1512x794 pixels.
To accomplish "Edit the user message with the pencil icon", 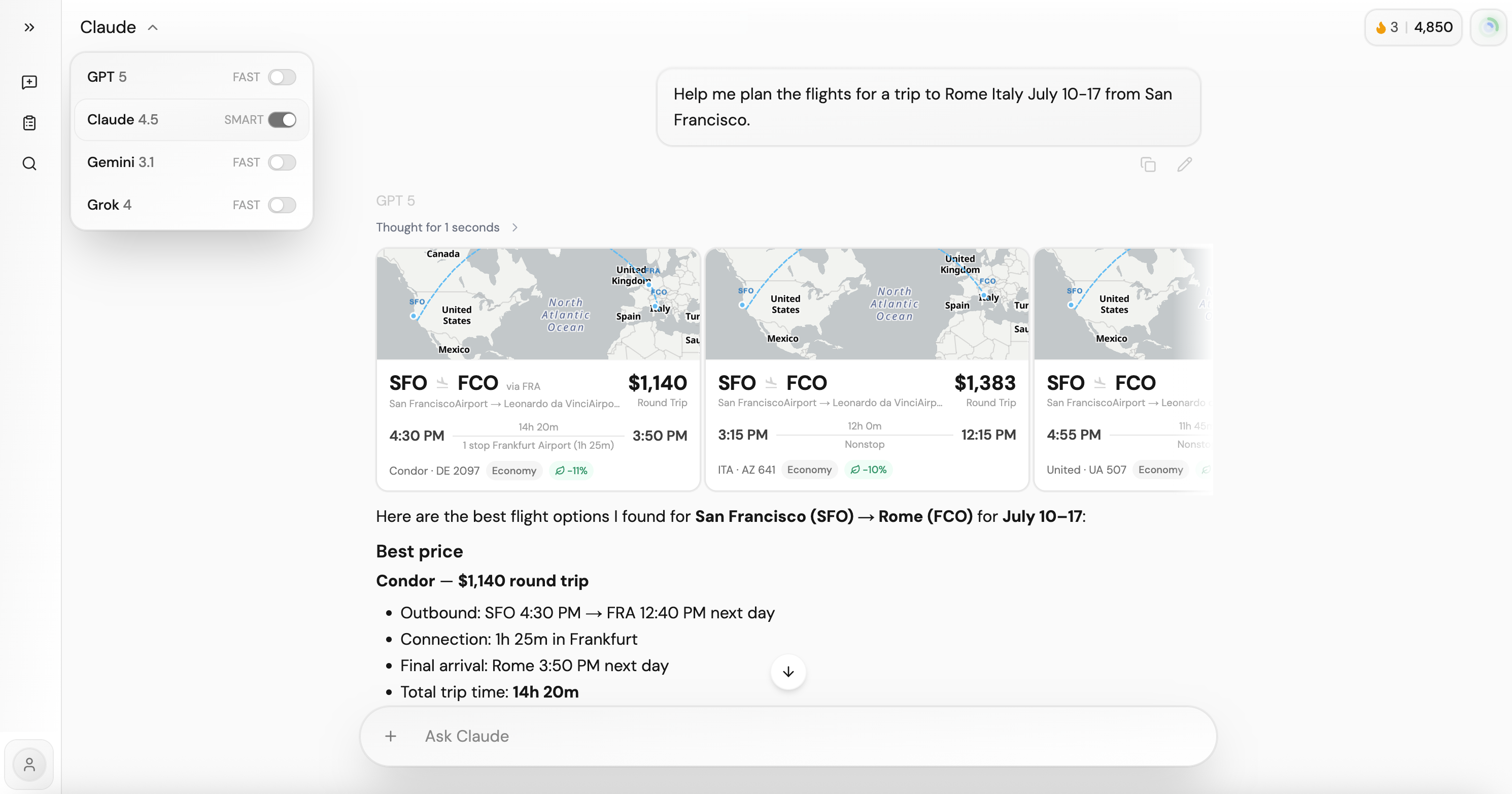I will point(1184,164).
